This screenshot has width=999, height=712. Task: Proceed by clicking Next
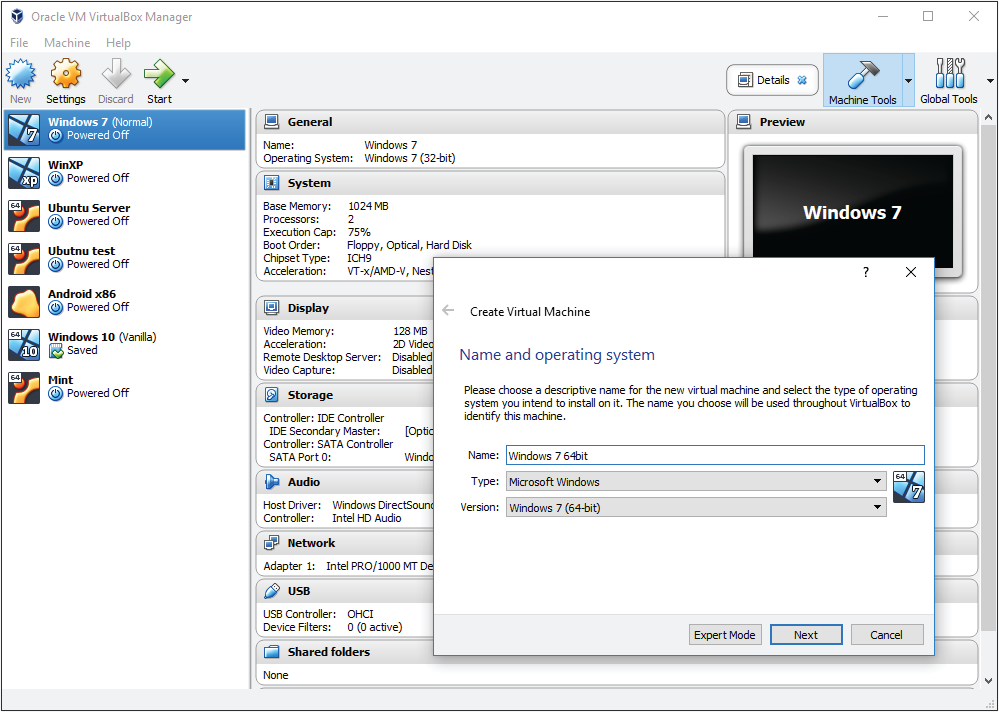(806, 634)
